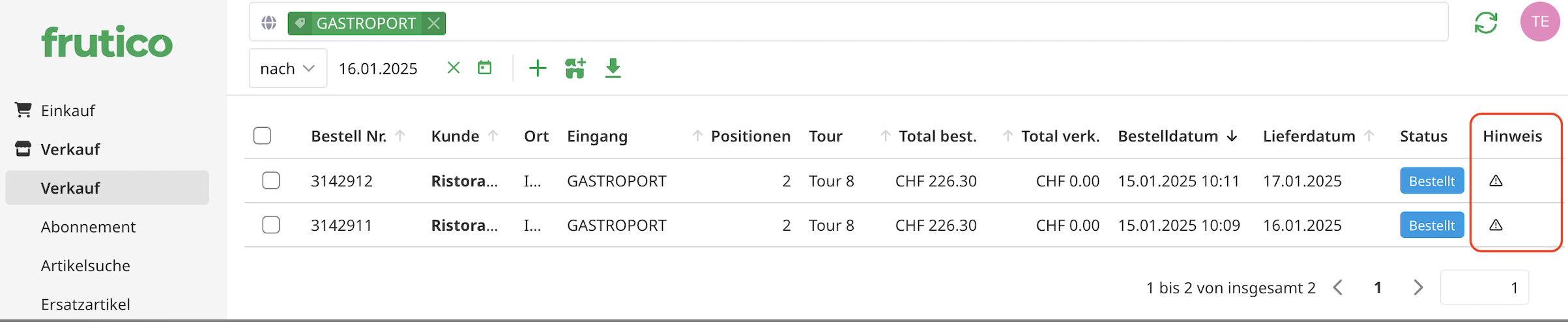1568x322 pixels.
Task: Click the store-plus icon in toolbar
Action: pyautogui.click(x=575, y=68)
